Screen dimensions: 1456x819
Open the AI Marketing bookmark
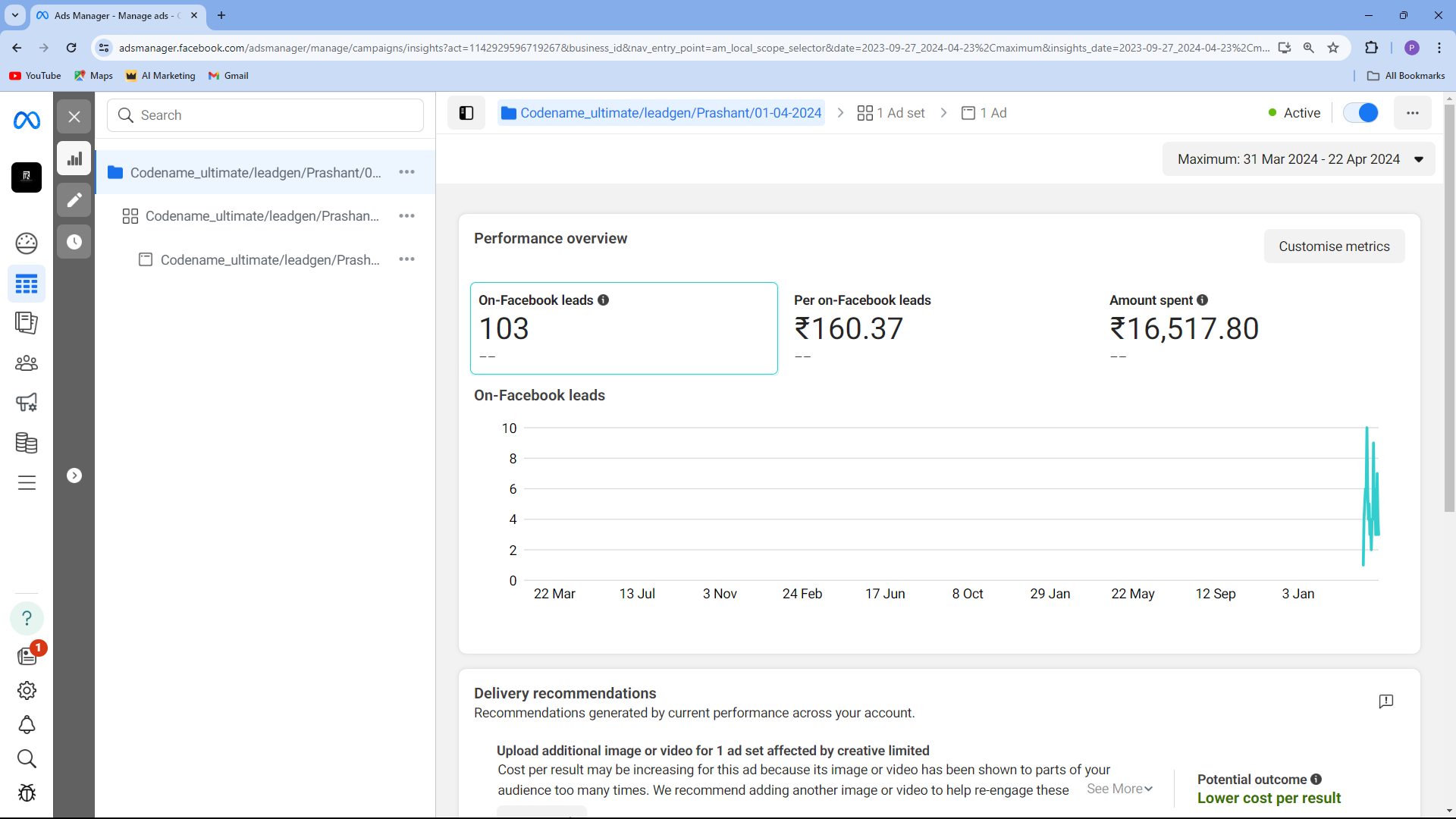(x=161, y=76)
